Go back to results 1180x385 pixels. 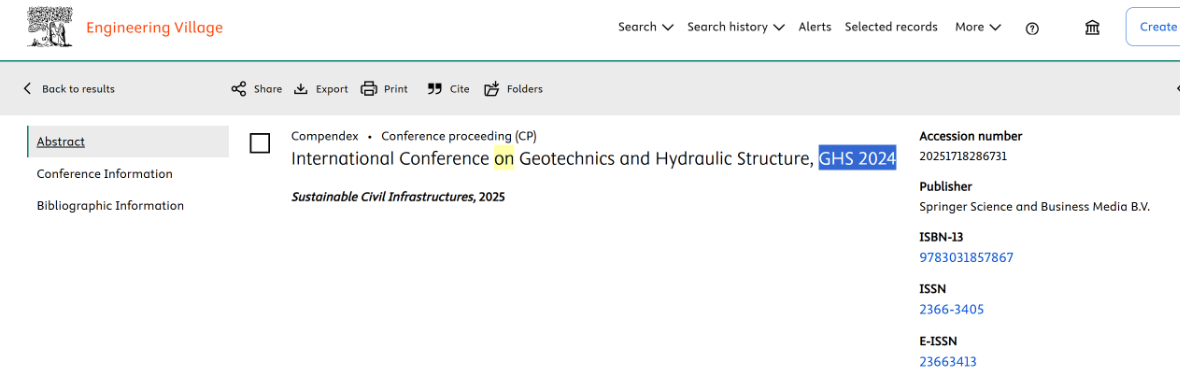click(68, 89)
